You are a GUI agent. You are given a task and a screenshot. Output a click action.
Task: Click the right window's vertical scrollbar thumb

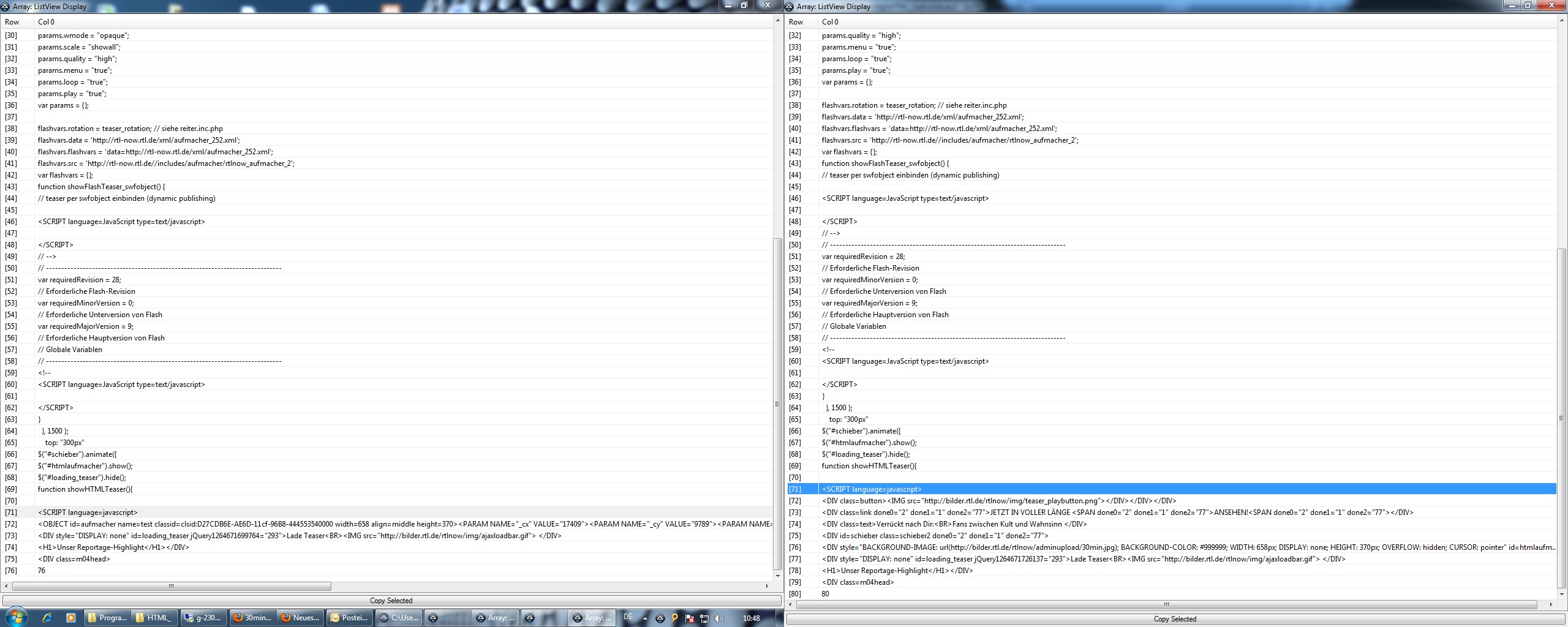click(1561, 418)
